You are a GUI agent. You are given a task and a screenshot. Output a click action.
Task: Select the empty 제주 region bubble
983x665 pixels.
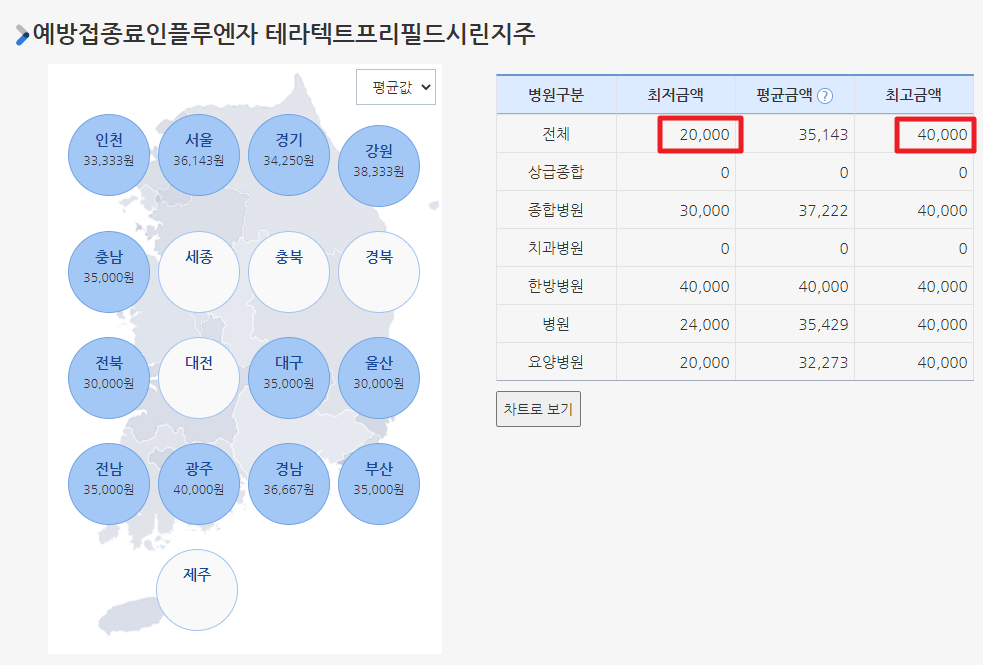[197, 590]
